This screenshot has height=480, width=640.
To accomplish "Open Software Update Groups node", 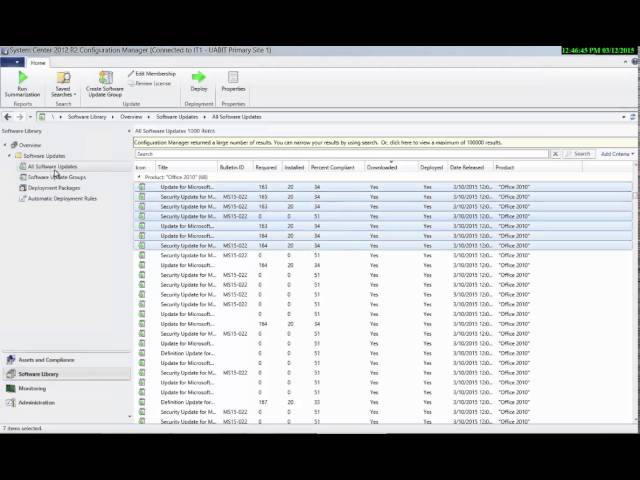I will point(56,177).
